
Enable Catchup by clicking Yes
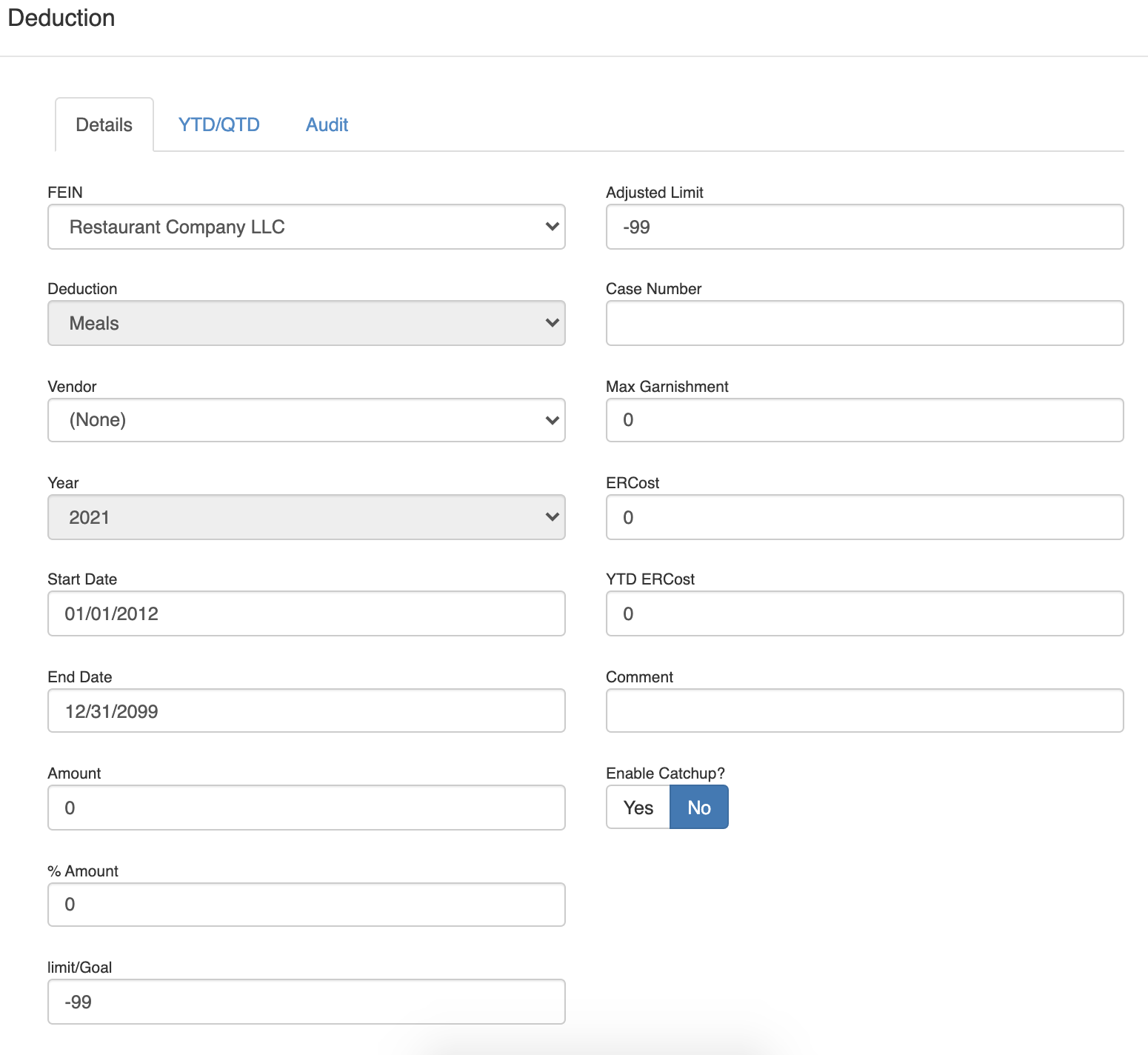click(x=637, y=807)
